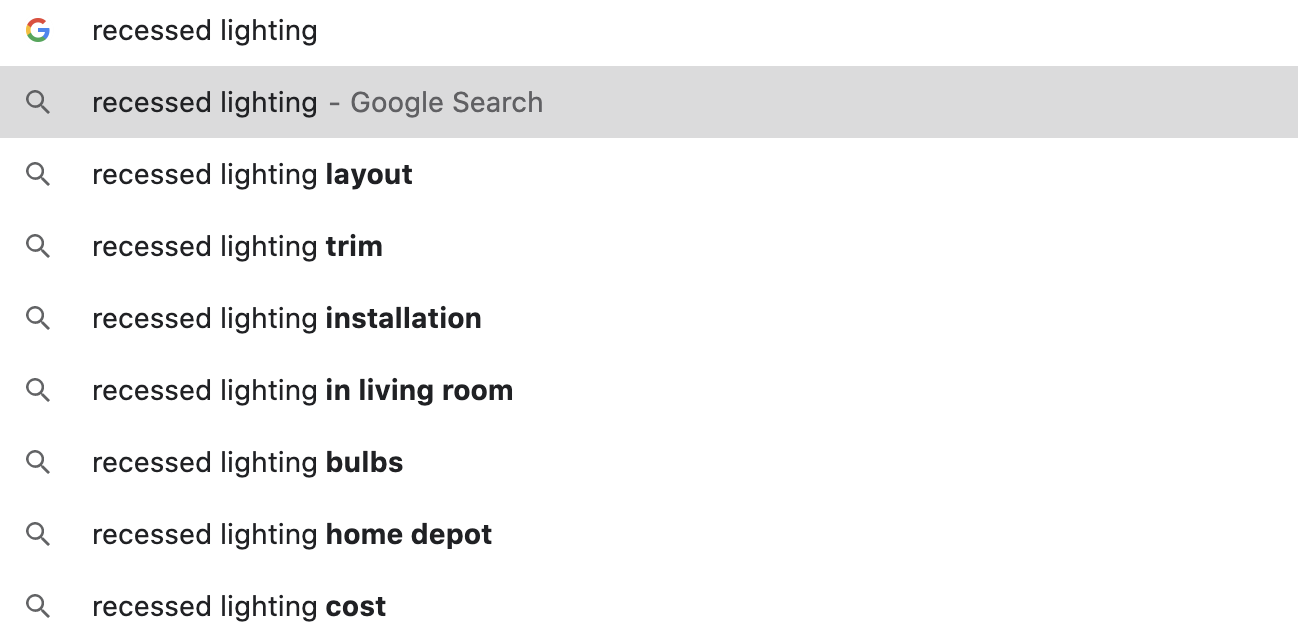The image size is (1298, 640).
Task: Click the Google G logo
Action: pos(38,30)
